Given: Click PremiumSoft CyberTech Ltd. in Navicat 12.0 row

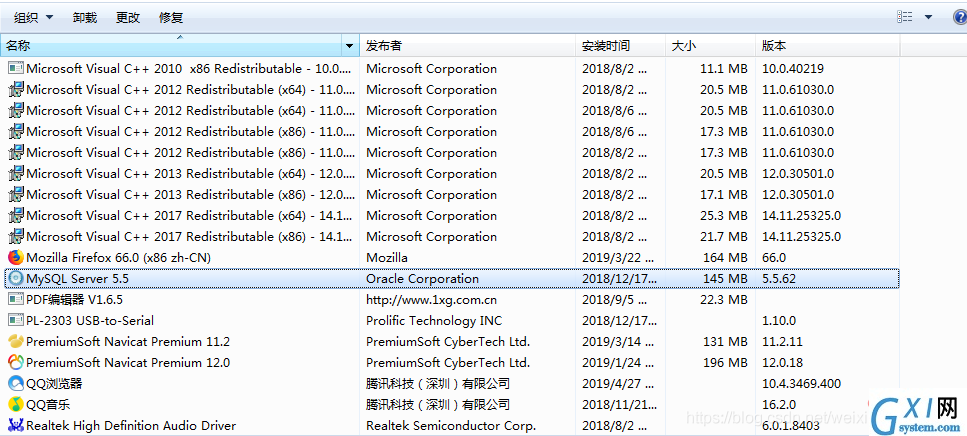Looking at the screenshot, I should pos(448,362).
